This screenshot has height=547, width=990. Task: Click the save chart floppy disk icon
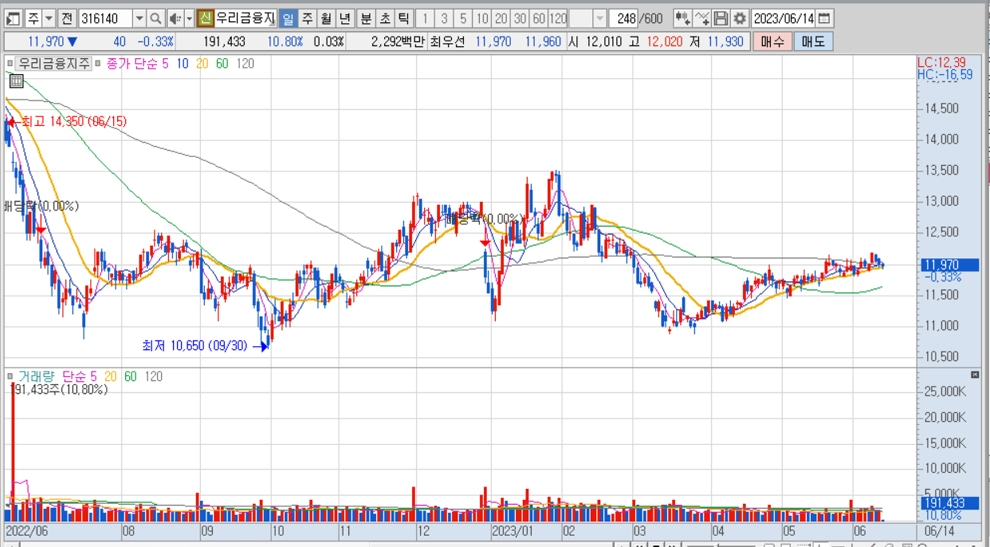pos(721,18)
